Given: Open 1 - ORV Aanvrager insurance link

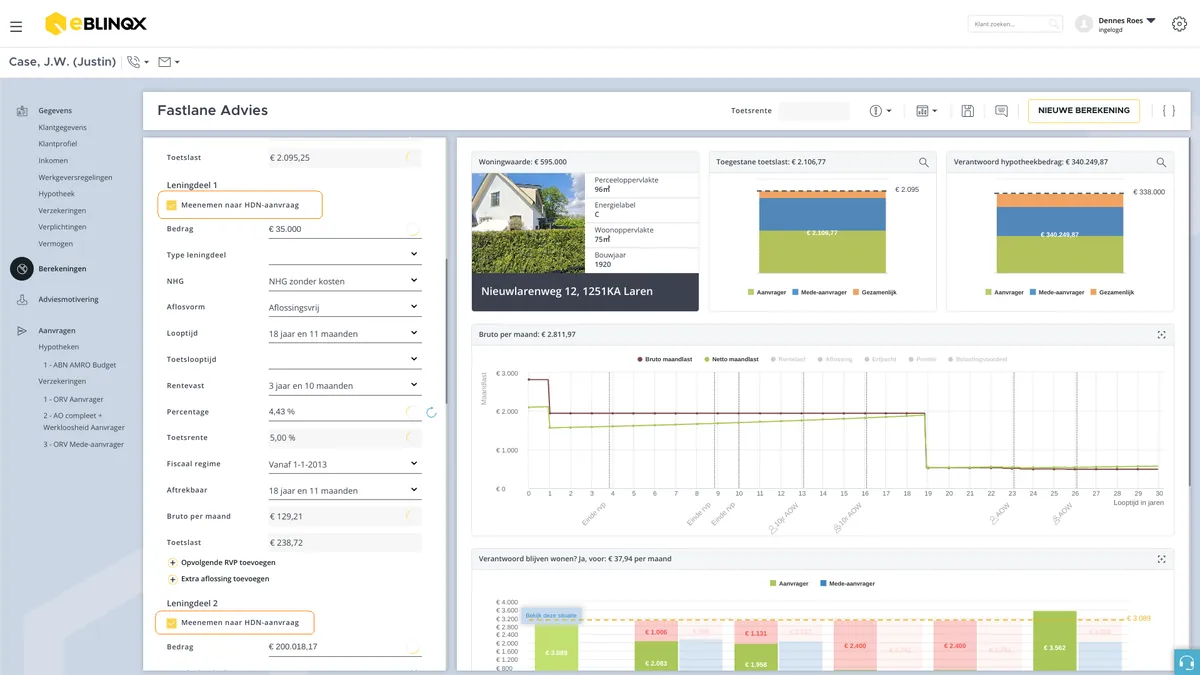Looking at the screenshot, I should (x=73, y=399).
